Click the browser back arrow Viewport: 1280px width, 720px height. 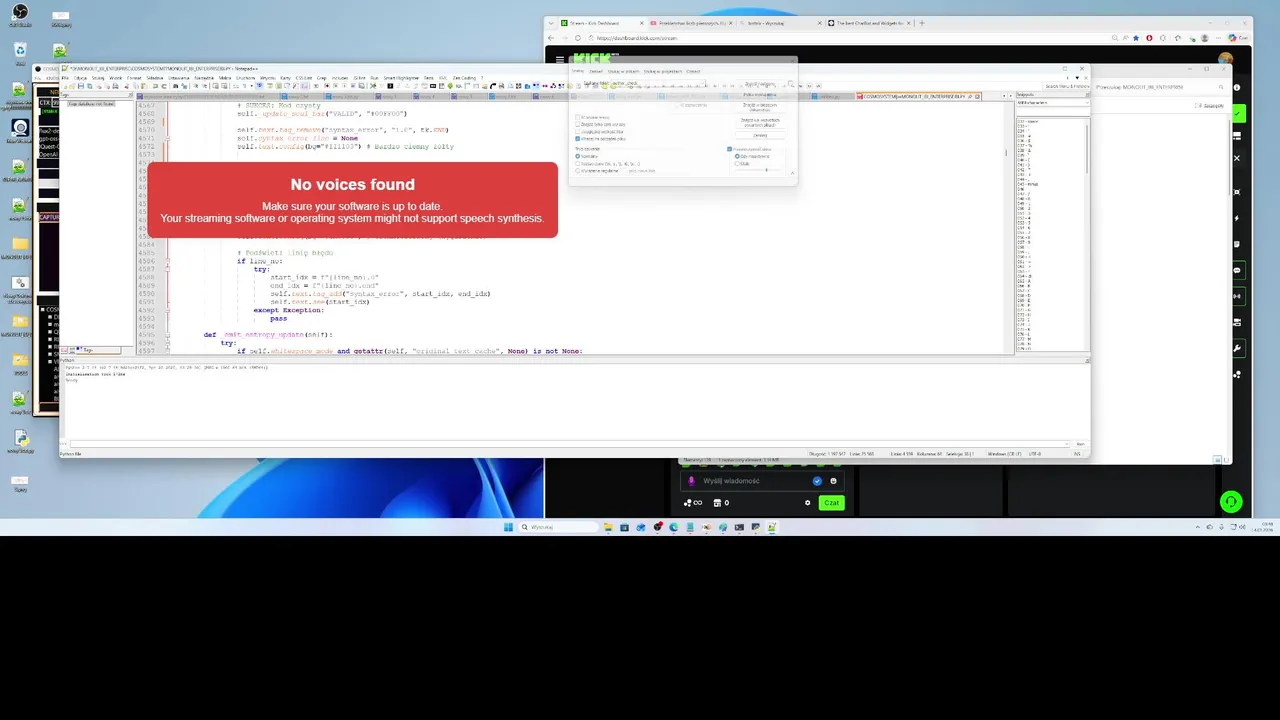coord(551,38)
